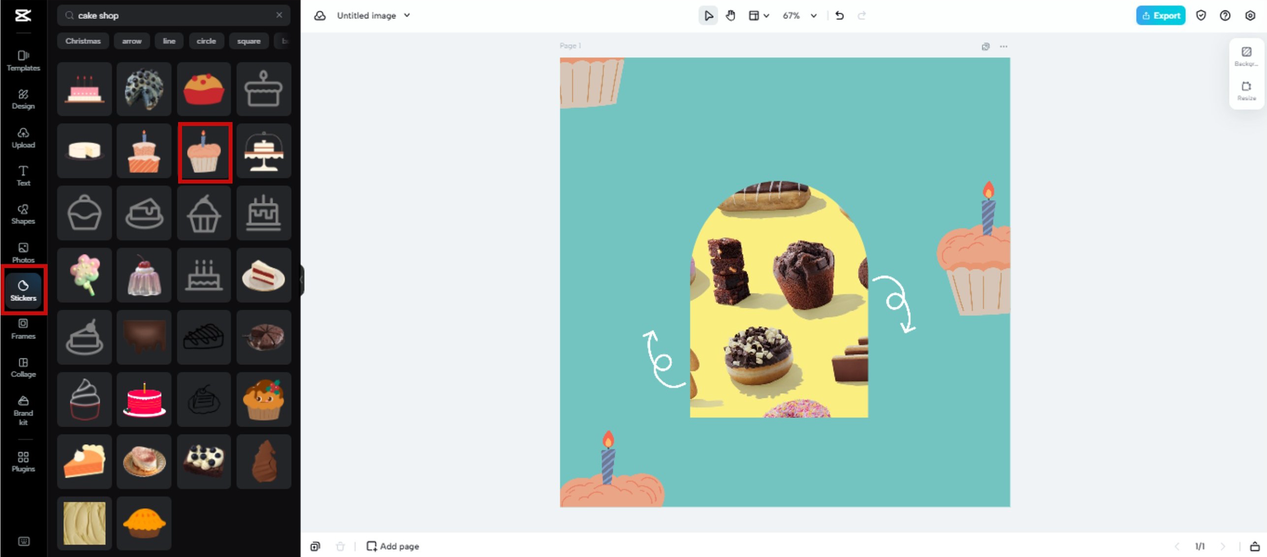The image size is (1267, 557).
Task: Select the circle suggestion chip
Action: [206, 41]
